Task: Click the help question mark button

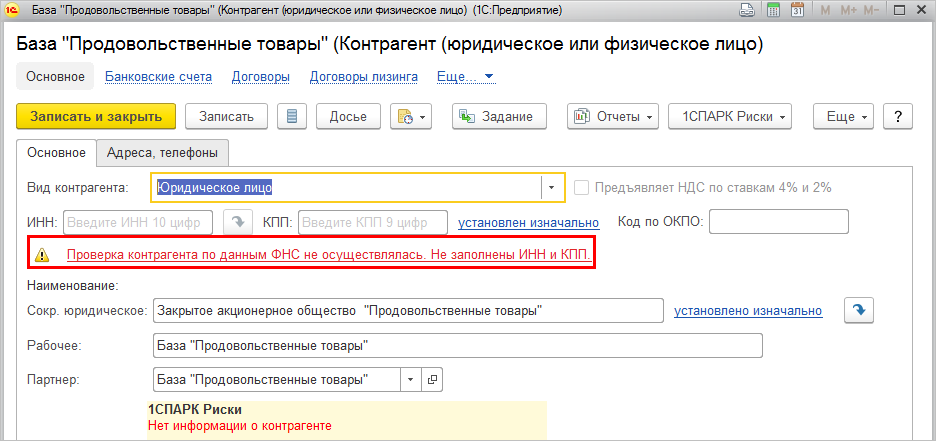Action: click(x=898, y=116)
